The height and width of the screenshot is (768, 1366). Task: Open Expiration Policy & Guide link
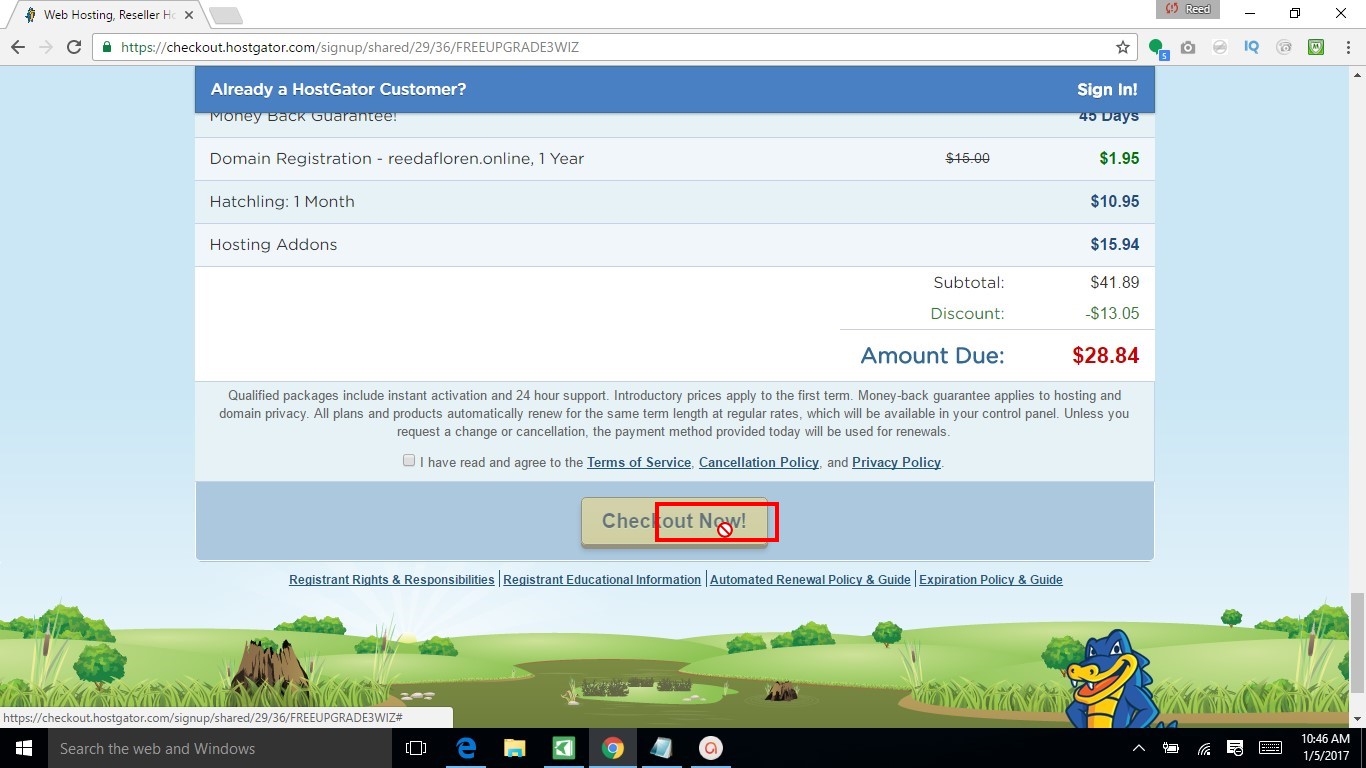click(x=991, y=580)
